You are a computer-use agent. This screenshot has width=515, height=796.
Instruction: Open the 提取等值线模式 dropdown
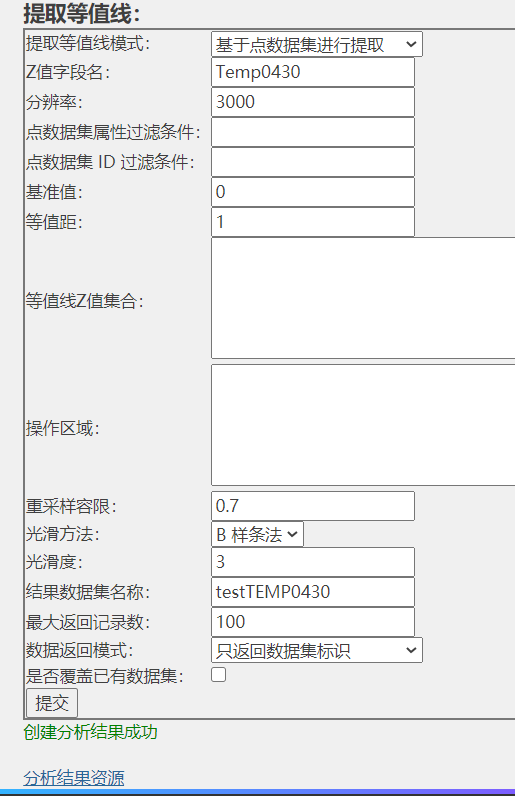[316, 44]
